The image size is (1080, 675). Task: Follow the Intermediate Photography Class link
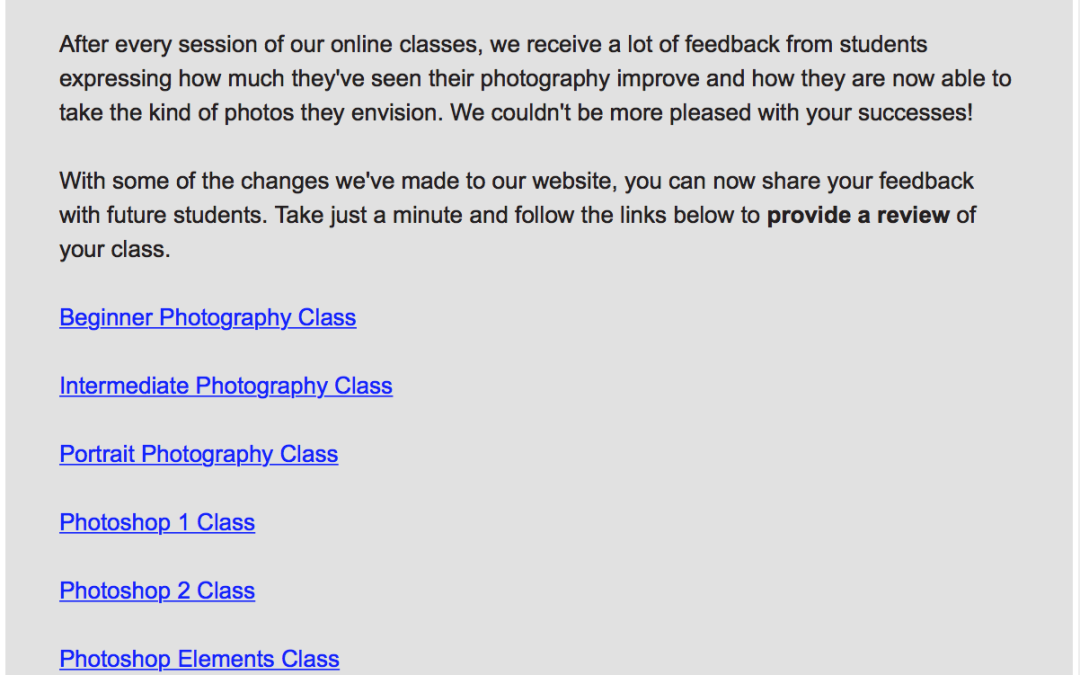tap(226, 386)
